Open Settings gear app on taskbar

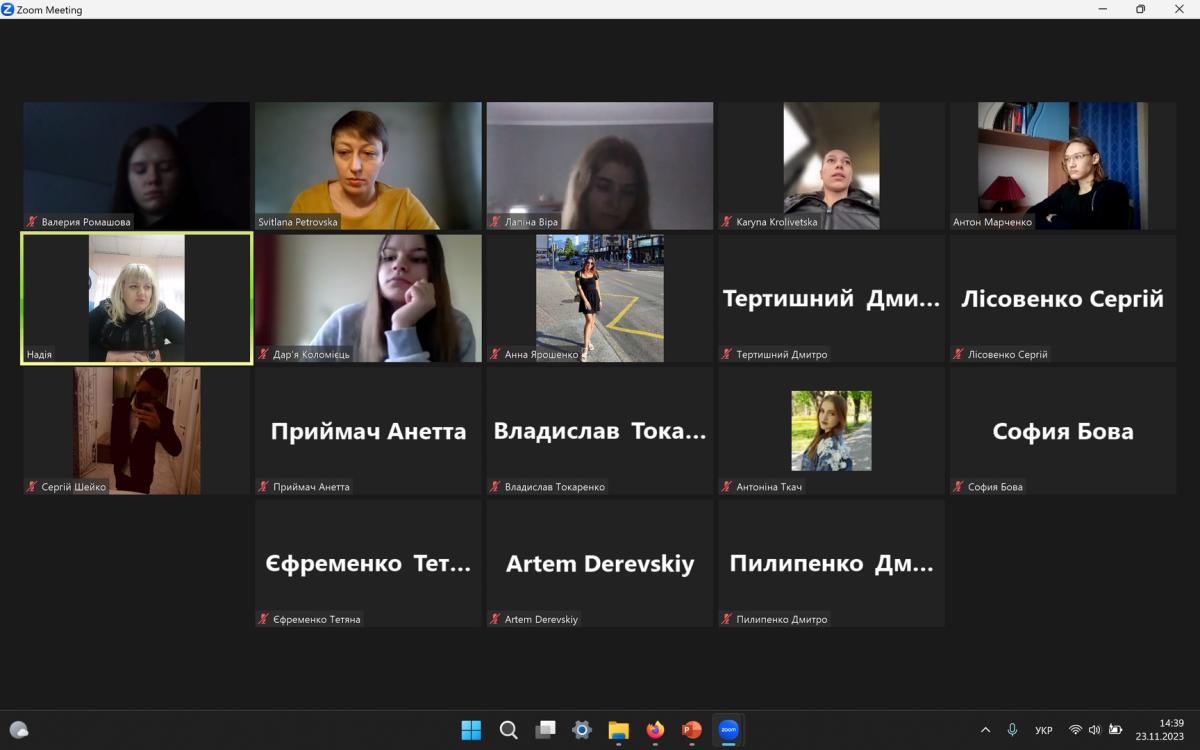tap(582, 730)
